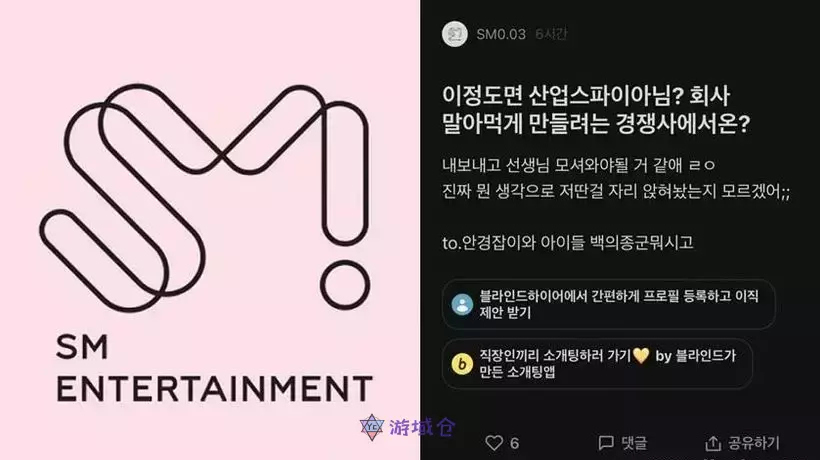This screenshot has width=820, height=460.
Task: Click the post body starting with 내보내고 선생님
Action: coord(616,178)
